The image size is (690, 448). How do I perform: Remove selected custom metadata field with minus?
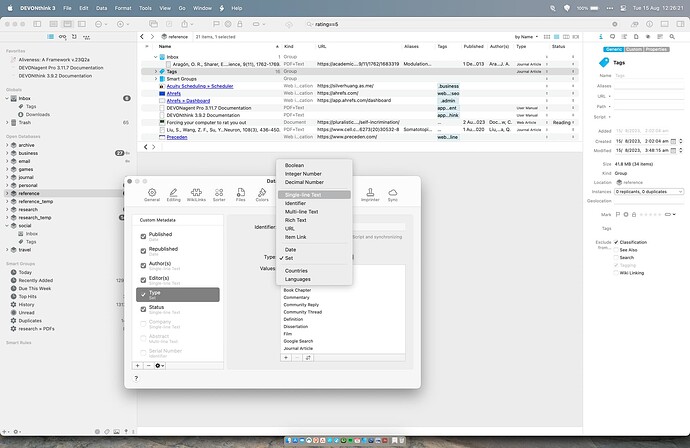coord(148,366)
